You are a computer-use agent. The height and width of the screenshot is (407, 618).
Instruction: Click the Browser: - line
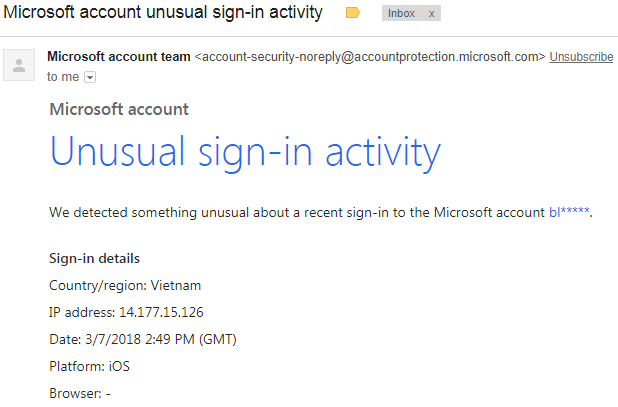pyautogui.click(x=79, y=393)
